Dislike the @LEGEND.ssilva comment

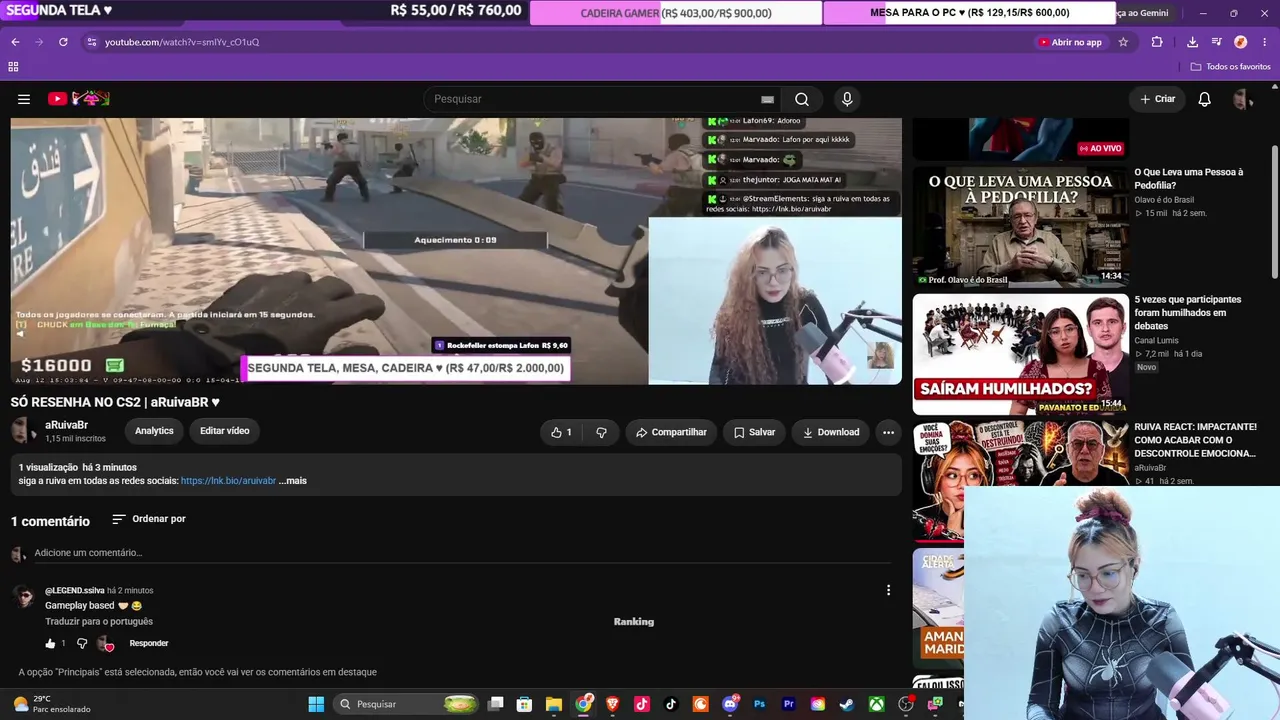(x=82, y=643)
